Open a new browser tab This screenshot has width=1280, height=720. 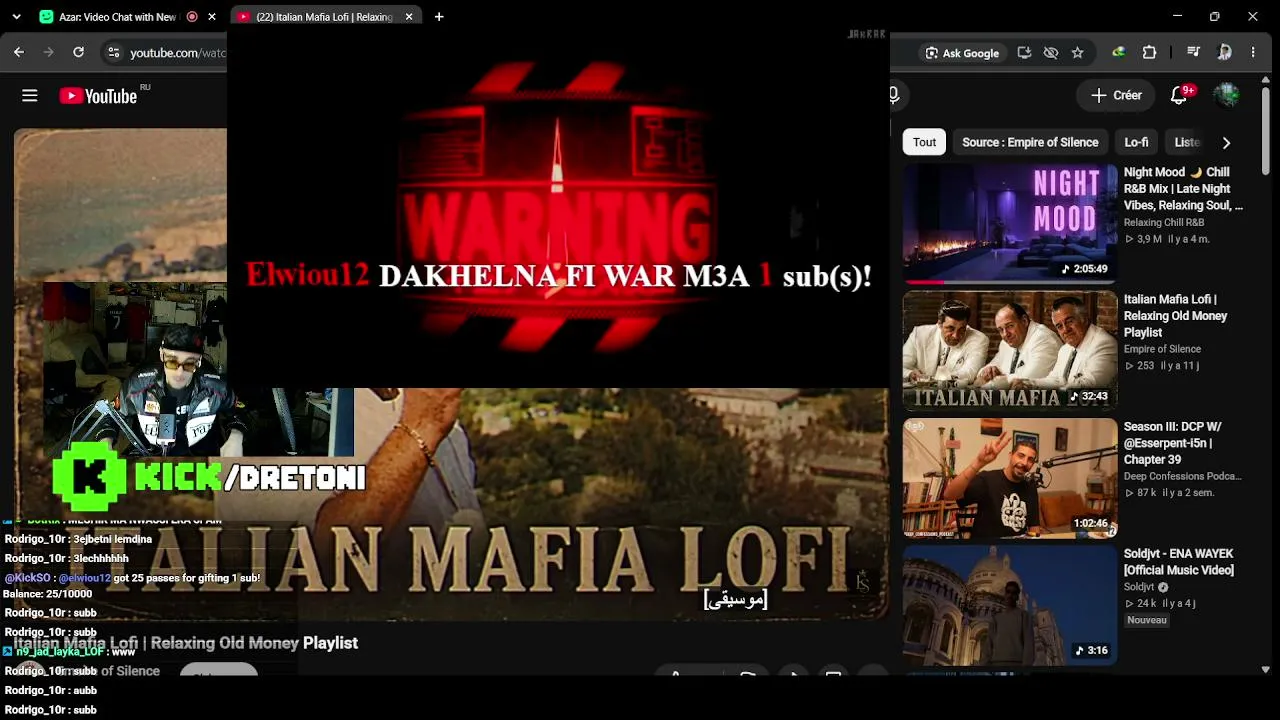pyautogui.click(x=439, y=17)
